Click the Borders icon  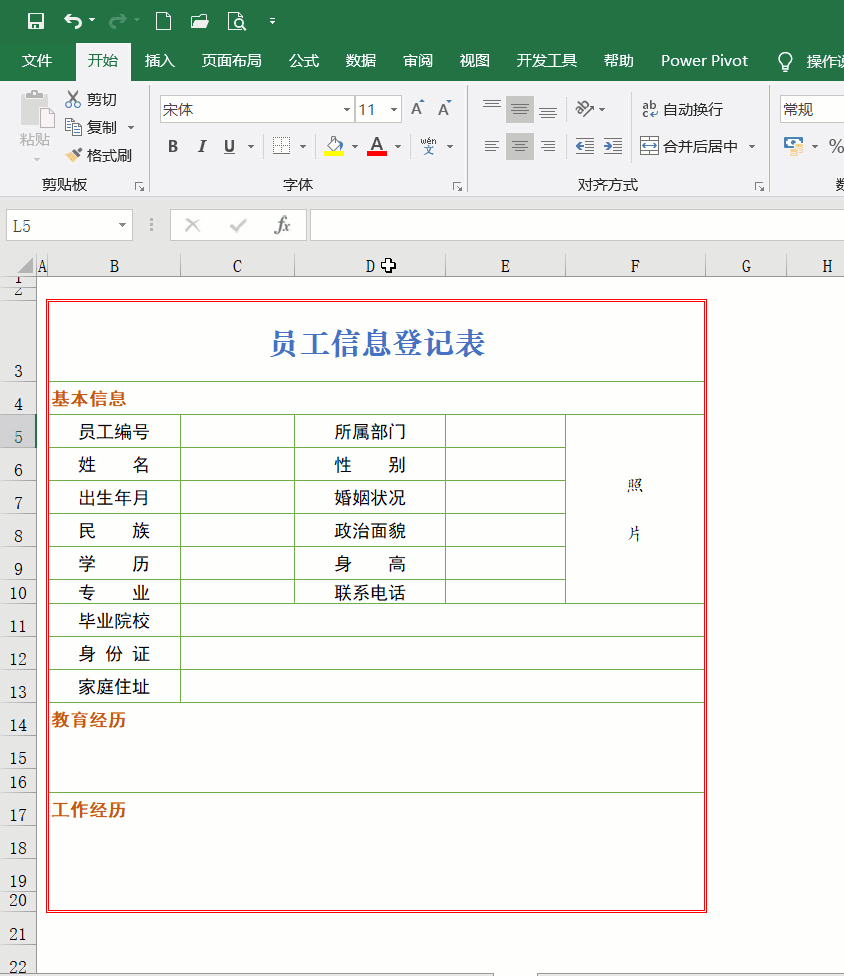pyautogui.click(x=281, y=146)
